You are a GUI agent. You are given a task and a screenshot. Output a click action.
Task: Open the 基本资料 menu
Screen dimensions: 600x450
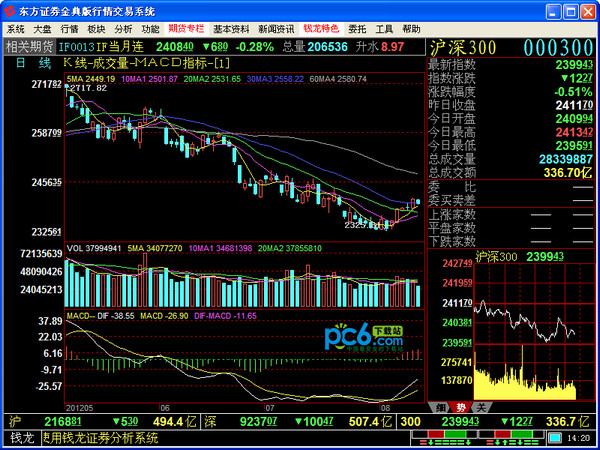click(231, 29)
